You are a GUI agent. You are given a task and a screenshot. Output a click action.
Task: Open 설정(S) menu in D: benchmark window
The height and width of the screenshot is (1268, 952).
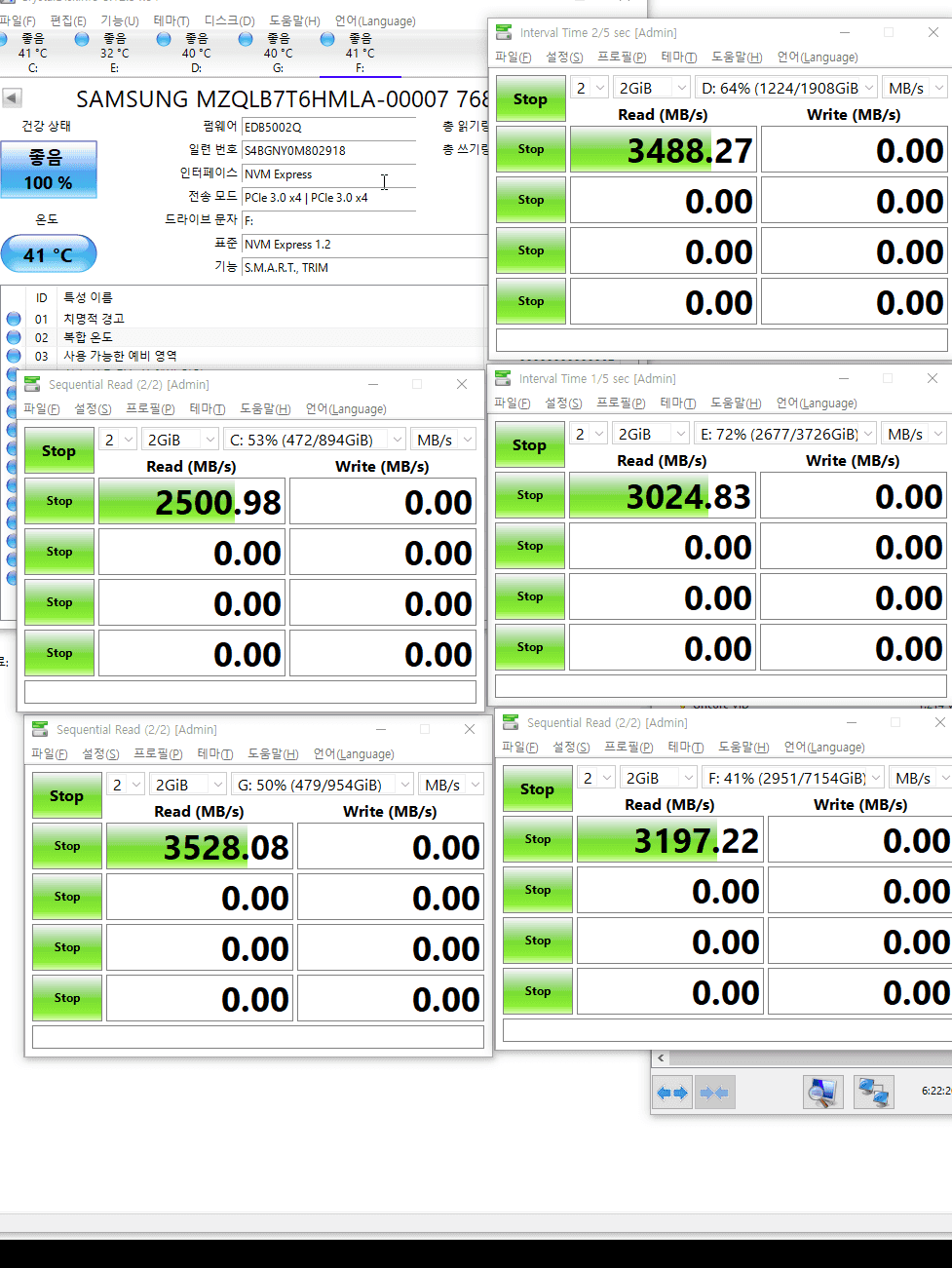pos(564,58)
